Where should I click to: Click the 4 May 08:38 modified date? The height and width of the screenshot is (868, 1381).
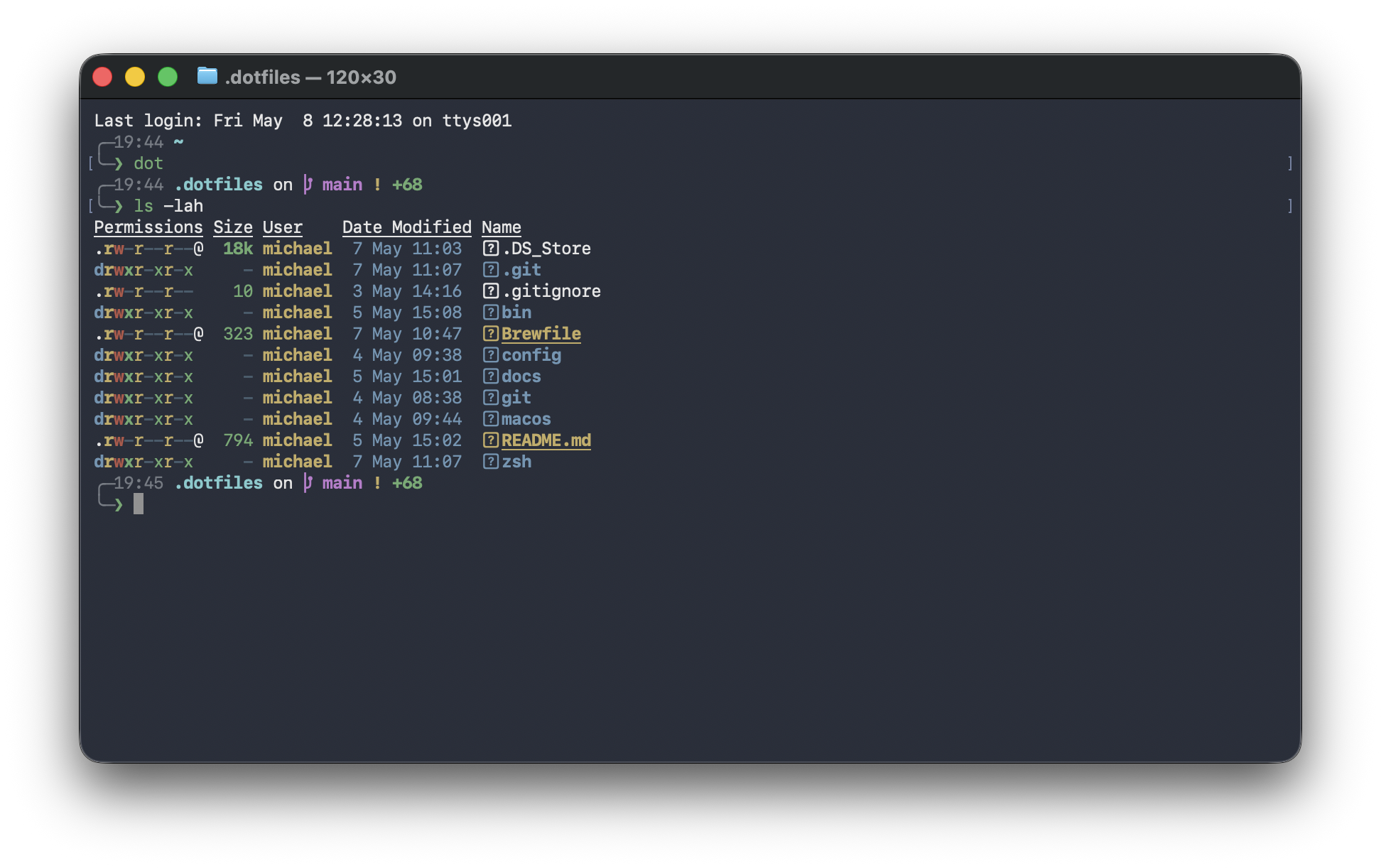(x=407, y=398)
